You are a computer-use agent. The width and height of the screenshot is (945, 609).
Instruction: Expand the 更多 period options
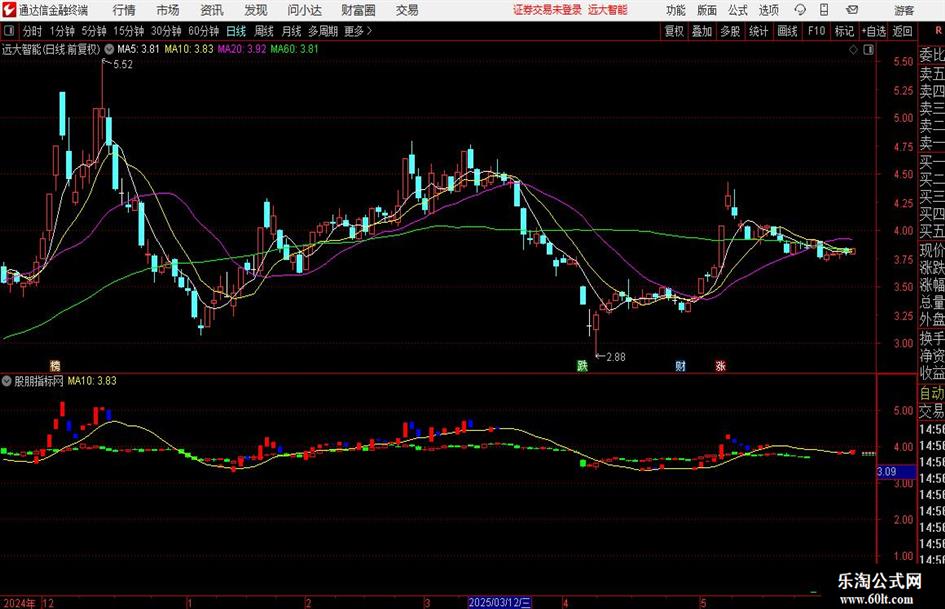tap(358, 31)
